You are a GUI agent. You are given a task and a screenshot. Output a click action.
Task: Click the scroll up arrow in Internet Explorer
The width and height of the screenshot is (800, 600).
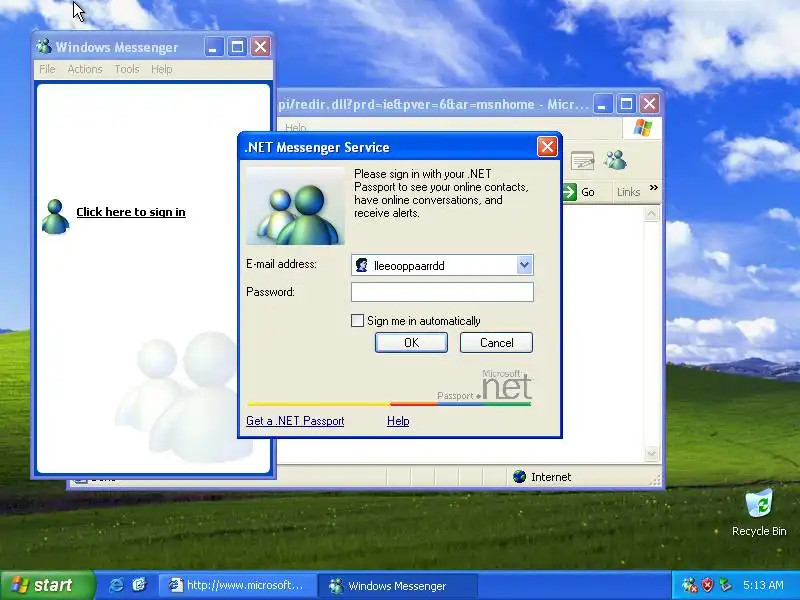coord(651,214)
